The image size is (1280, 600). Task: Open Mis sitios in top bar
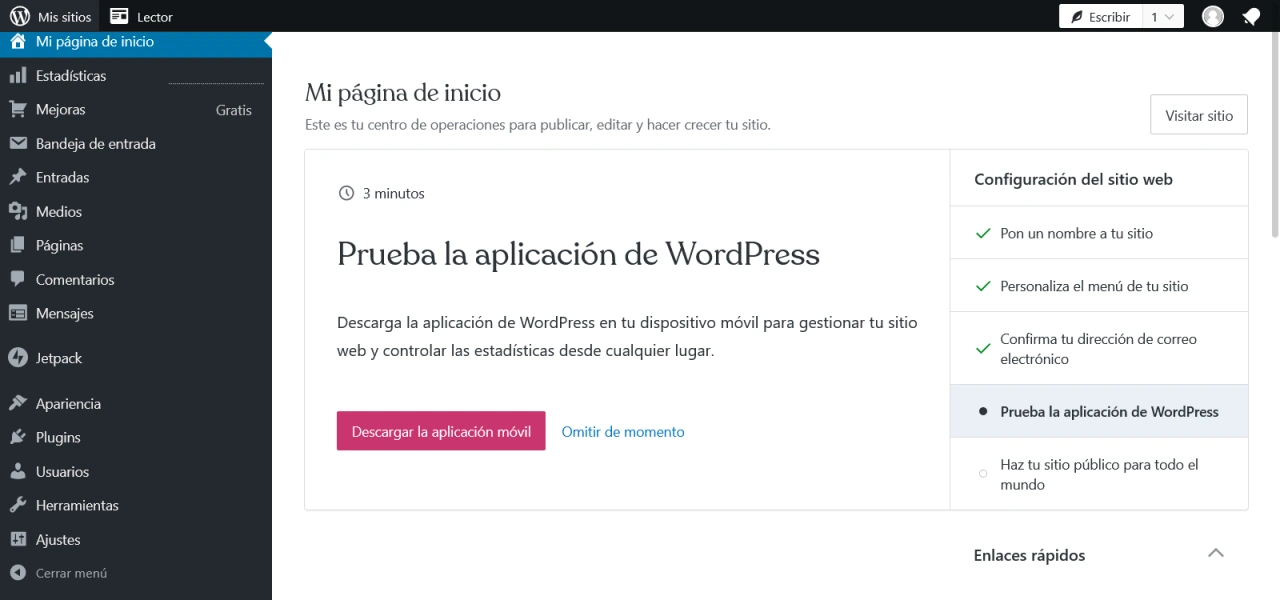coord(51,16)
